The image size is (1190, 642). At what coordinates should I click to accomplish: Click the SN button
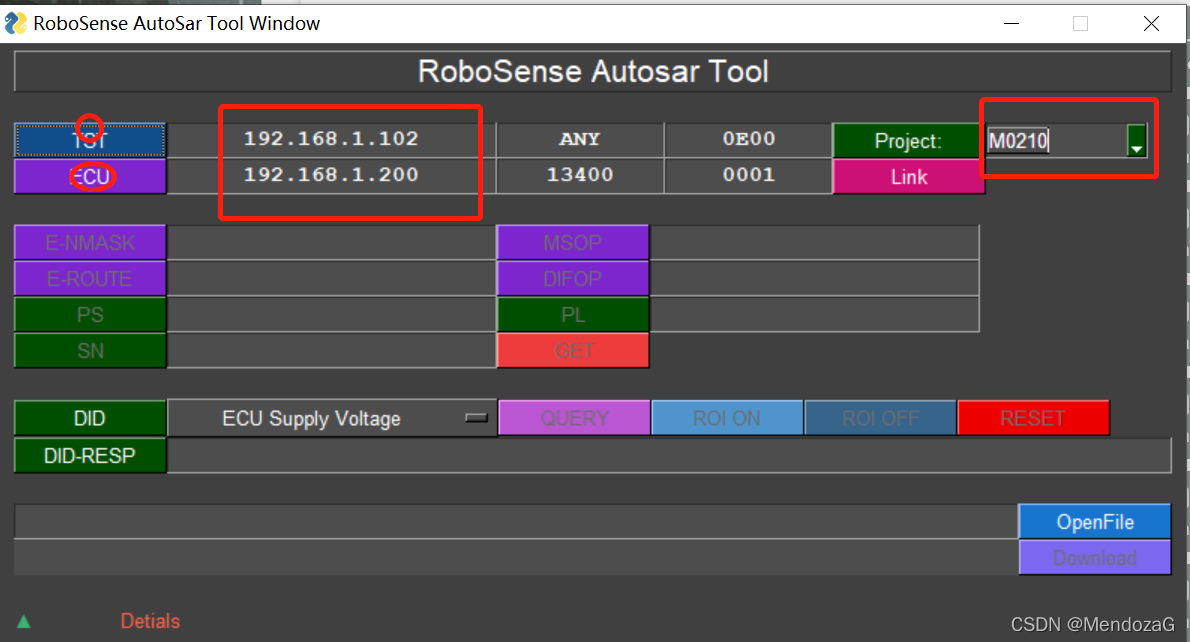coord(90,351)
